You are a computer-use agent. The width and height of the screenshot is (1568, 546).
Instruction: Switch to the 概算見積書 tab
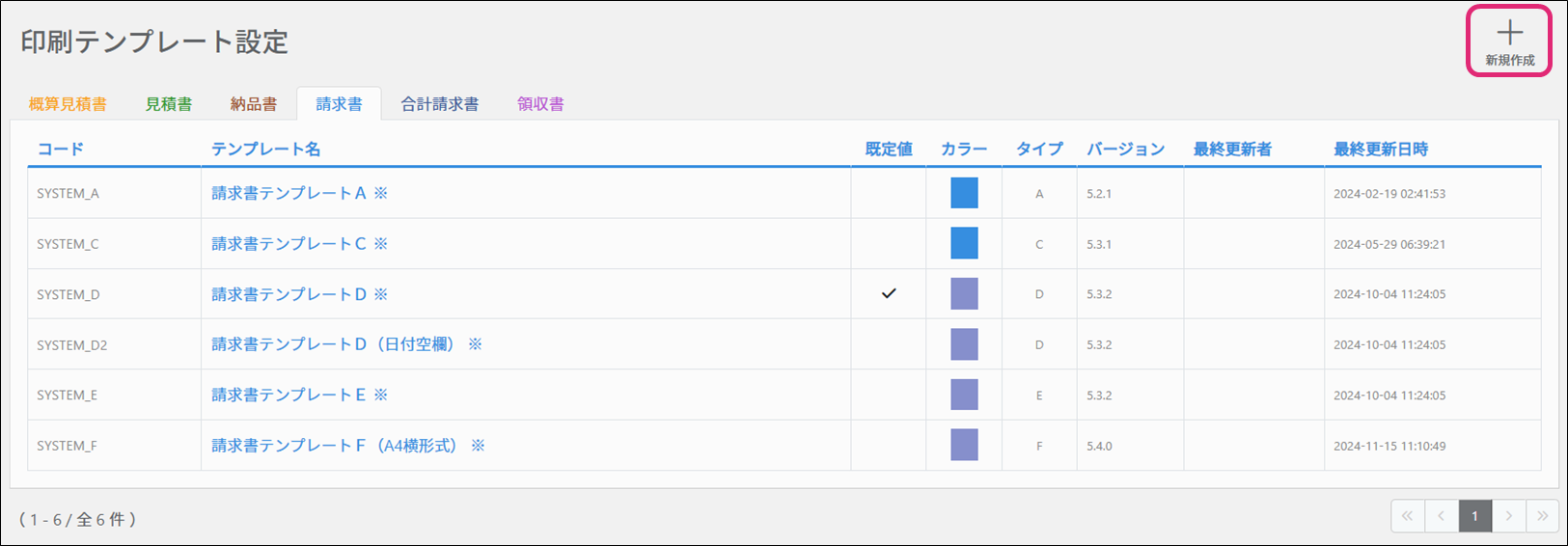click(x=68, y=104)
